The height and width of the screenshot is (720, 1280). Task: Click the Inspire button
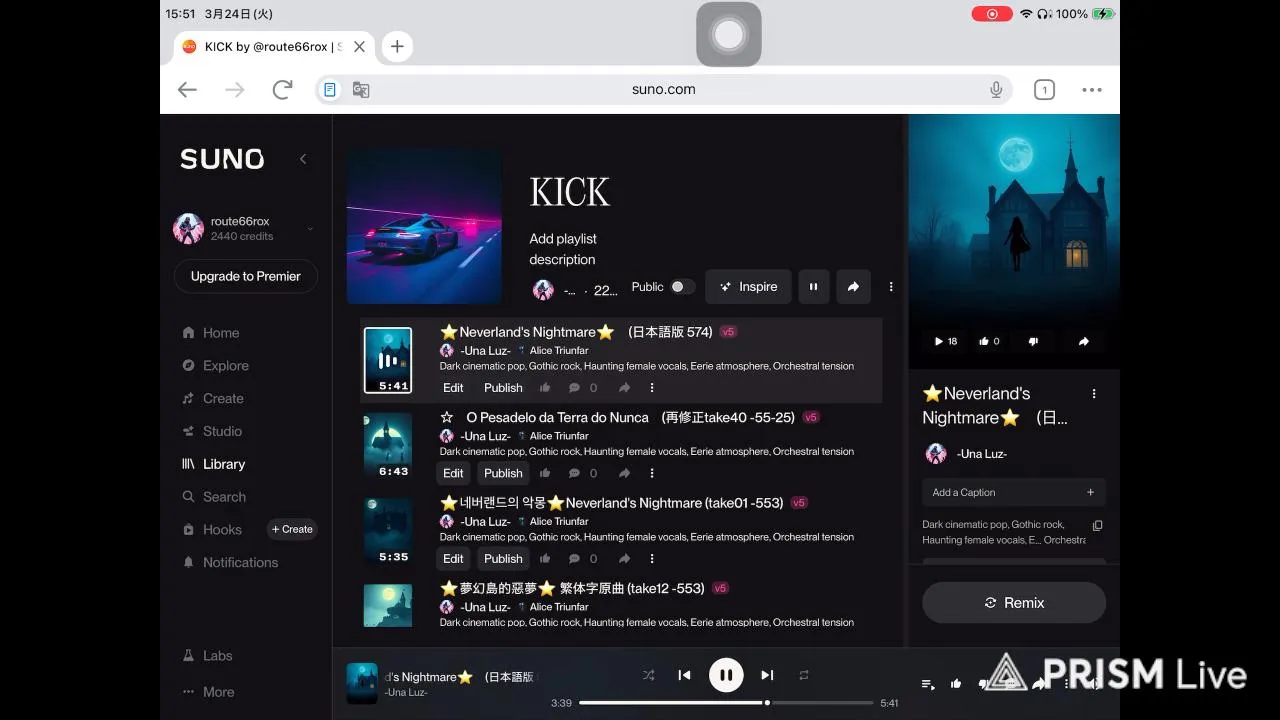[748, 287]
